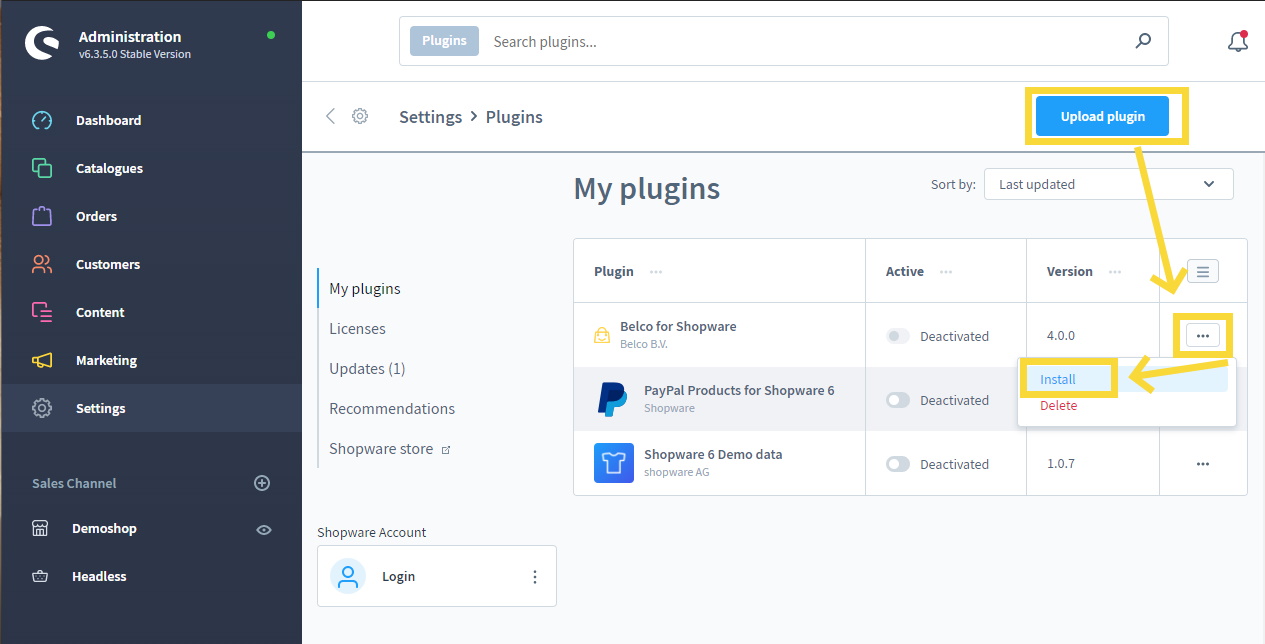Screen dimensions: 1265x644
Task: Click settings gear beside breadcrumb
Action: tap(360, 116)
